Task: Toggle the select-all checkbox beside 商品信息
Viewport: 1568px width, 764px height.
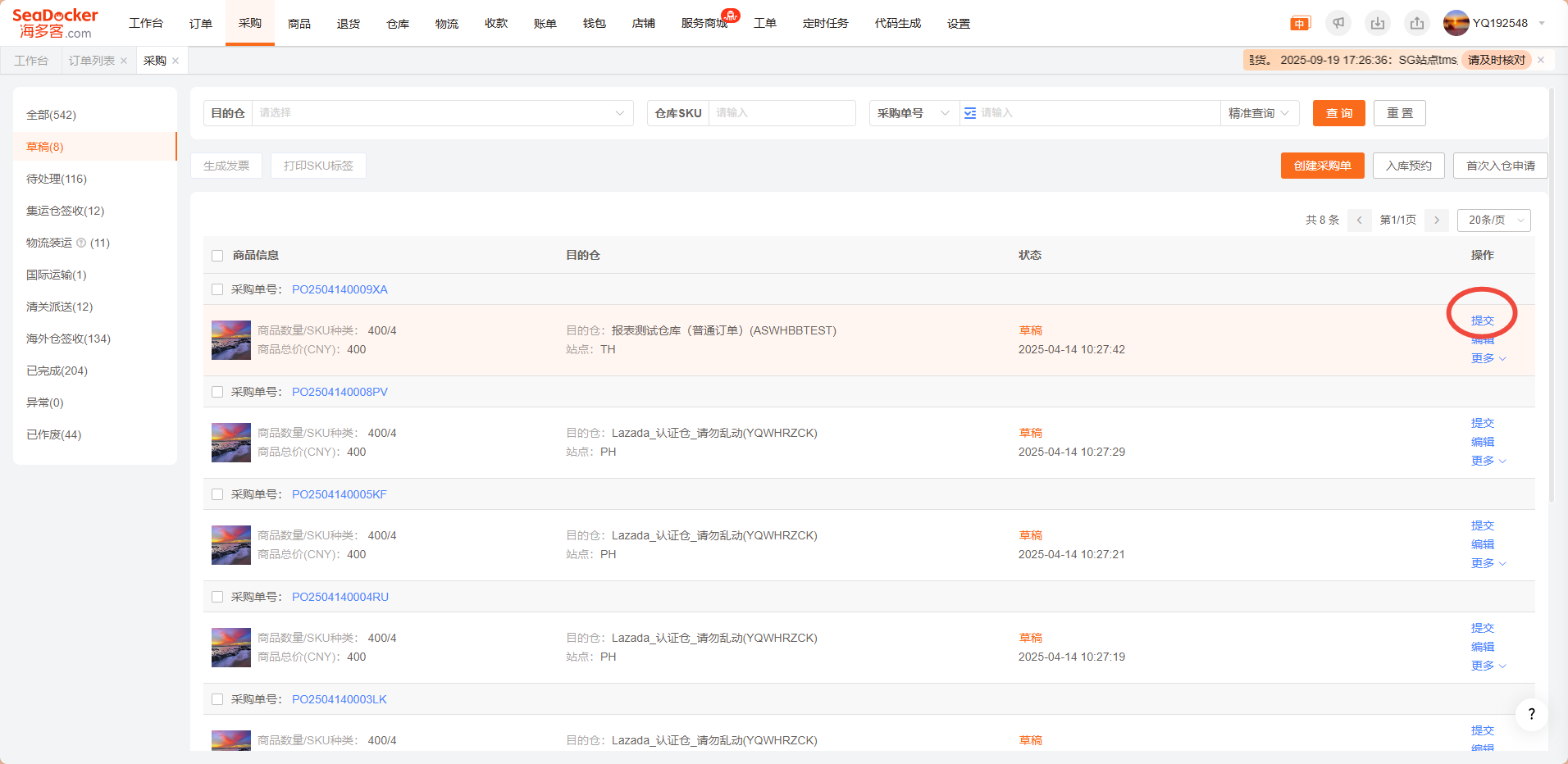Action: point(217,256)
